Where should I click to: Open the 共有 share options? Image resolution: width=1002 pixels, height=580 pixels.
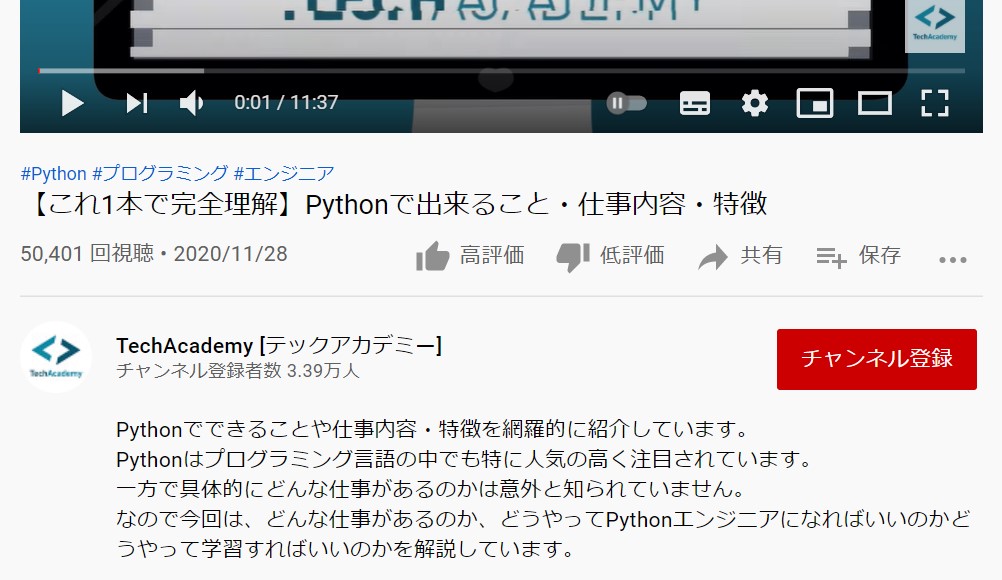742,255
